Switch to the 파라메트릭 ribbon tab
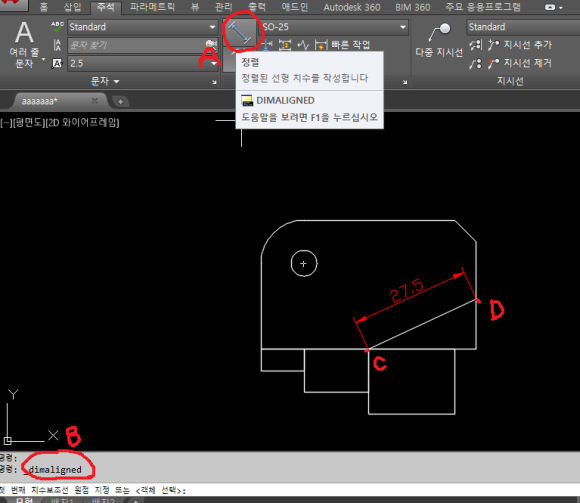Screen dimensions: 580x503 click(x=152, y=7)
